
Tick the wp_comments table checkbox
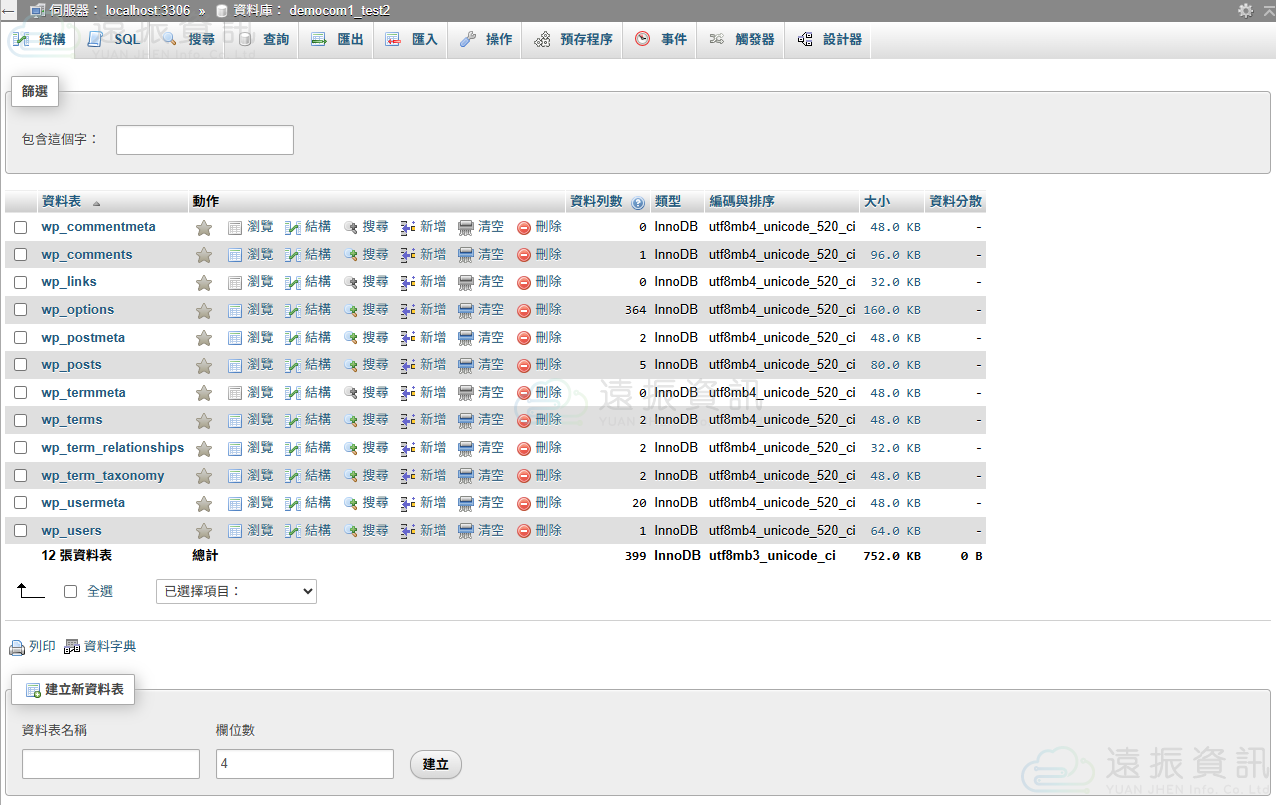coord(20,255)
